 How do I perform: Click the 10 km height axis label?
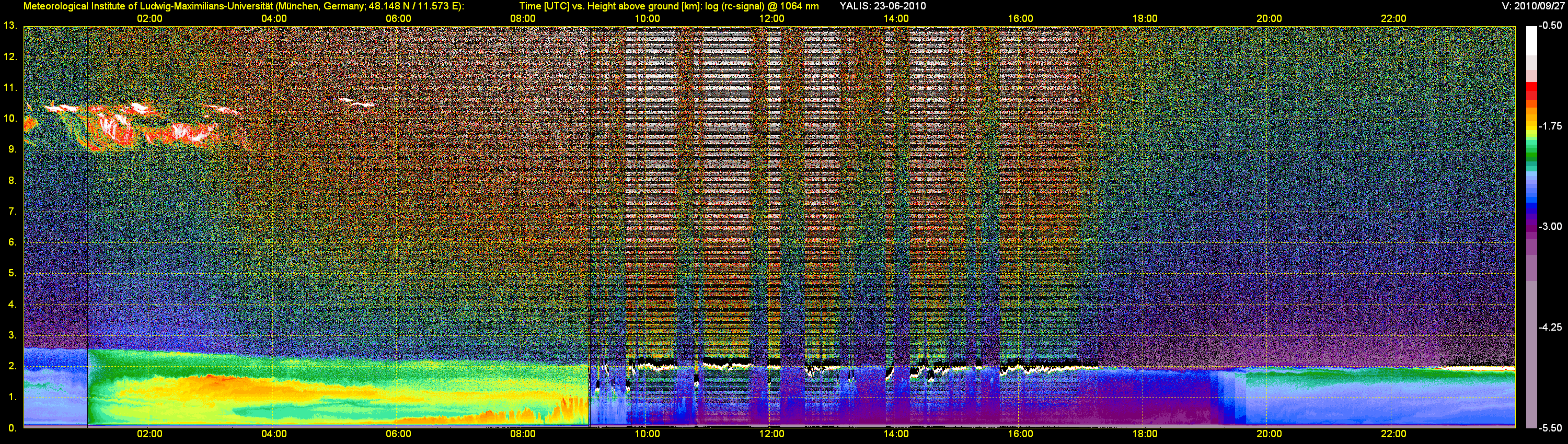[x=10, y=119]
